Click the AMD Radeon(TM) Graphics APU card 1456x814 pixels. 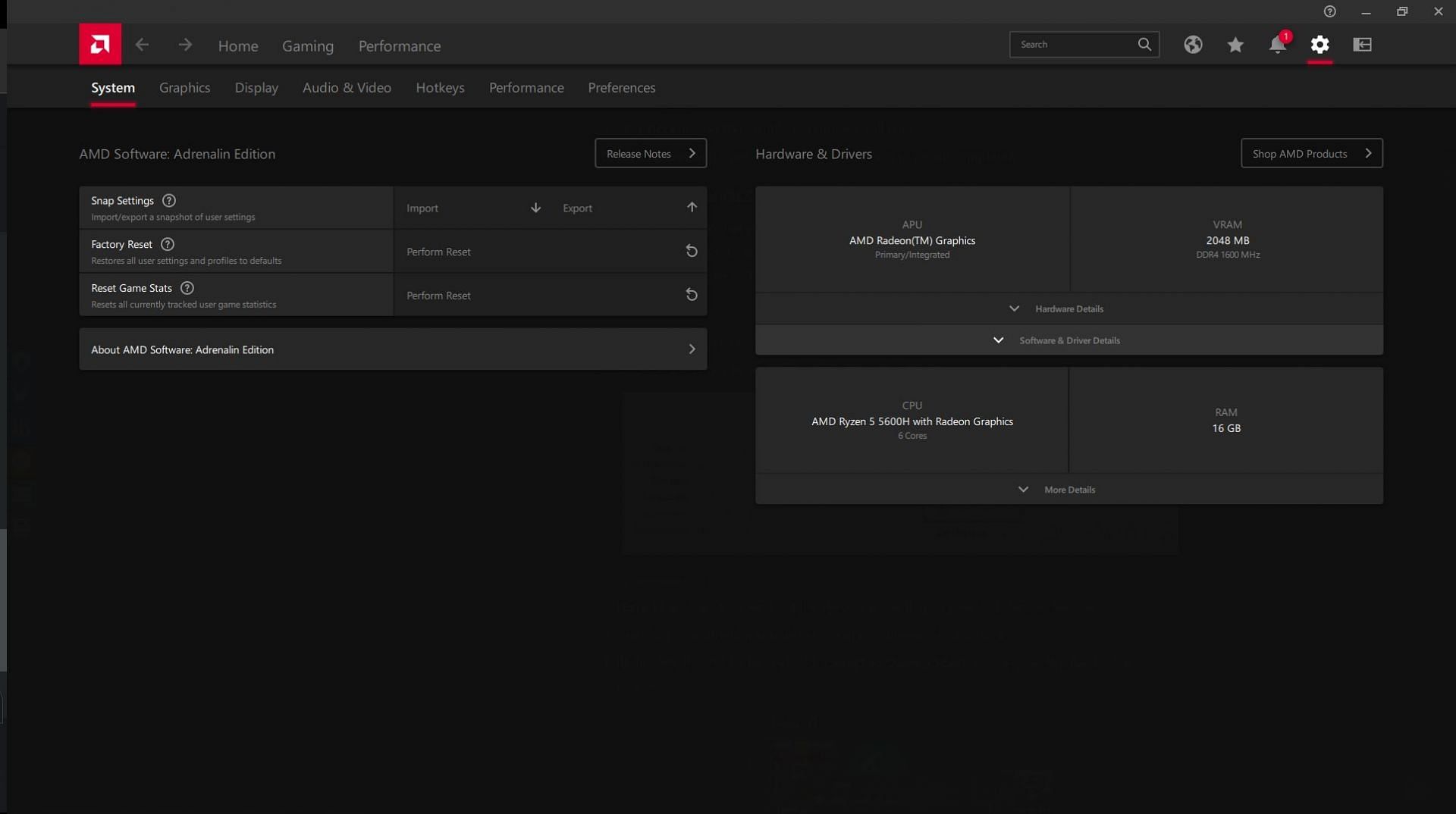pyautogui.click(x=912, y=240)
